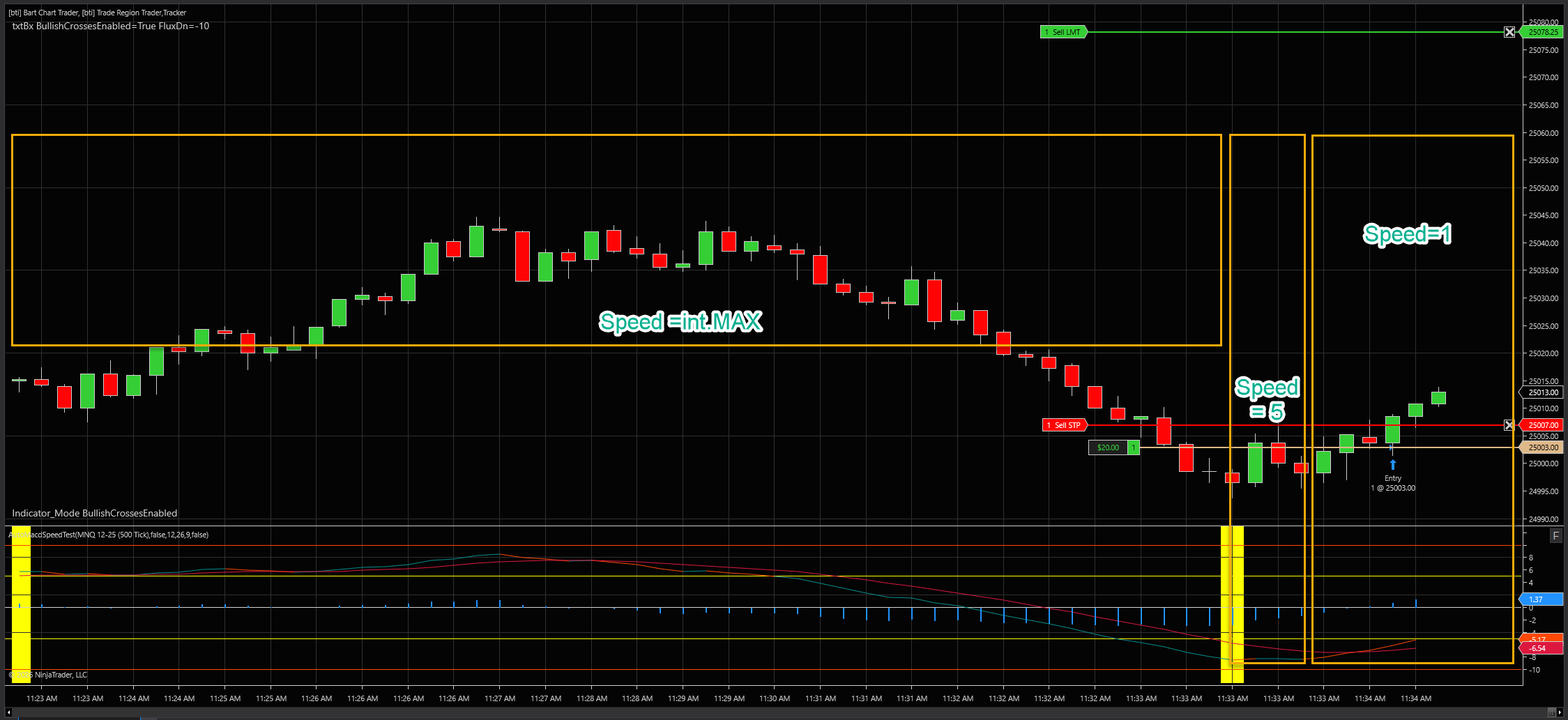Screen dimensions: 1568x720
Task: Click the 1 Sell LMT order flag
Action: pyautogui.click(x=1063, y=32)
